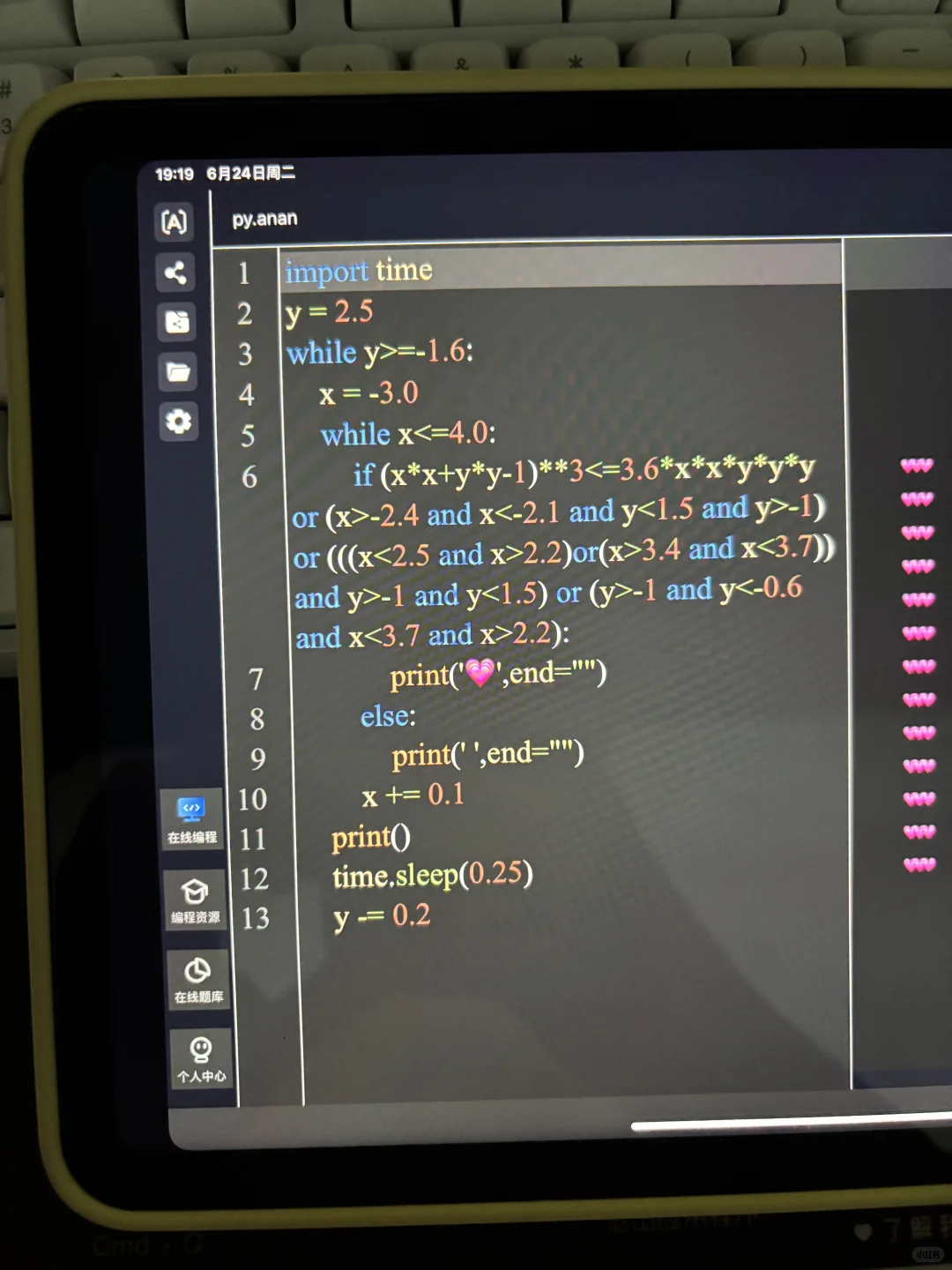Open the 个人中心 personal center tab
The width and height of the screenshot is (952, 1270).
pos(201,1058)
